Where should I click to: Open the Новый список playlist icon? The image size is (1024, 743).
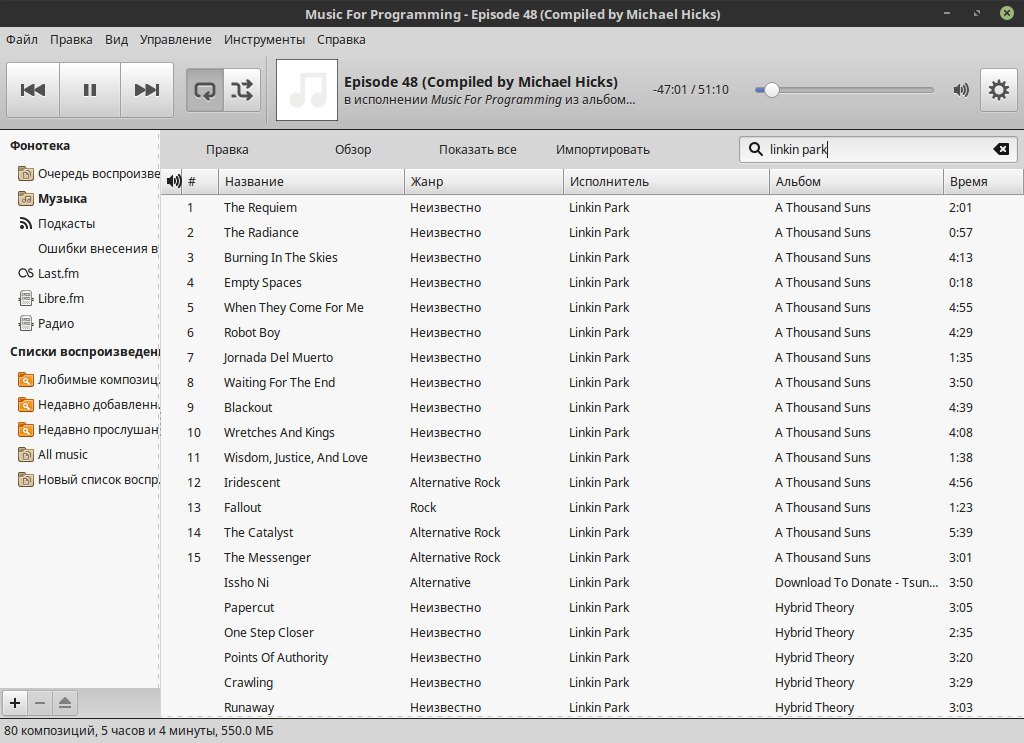(x=25, y=480)
